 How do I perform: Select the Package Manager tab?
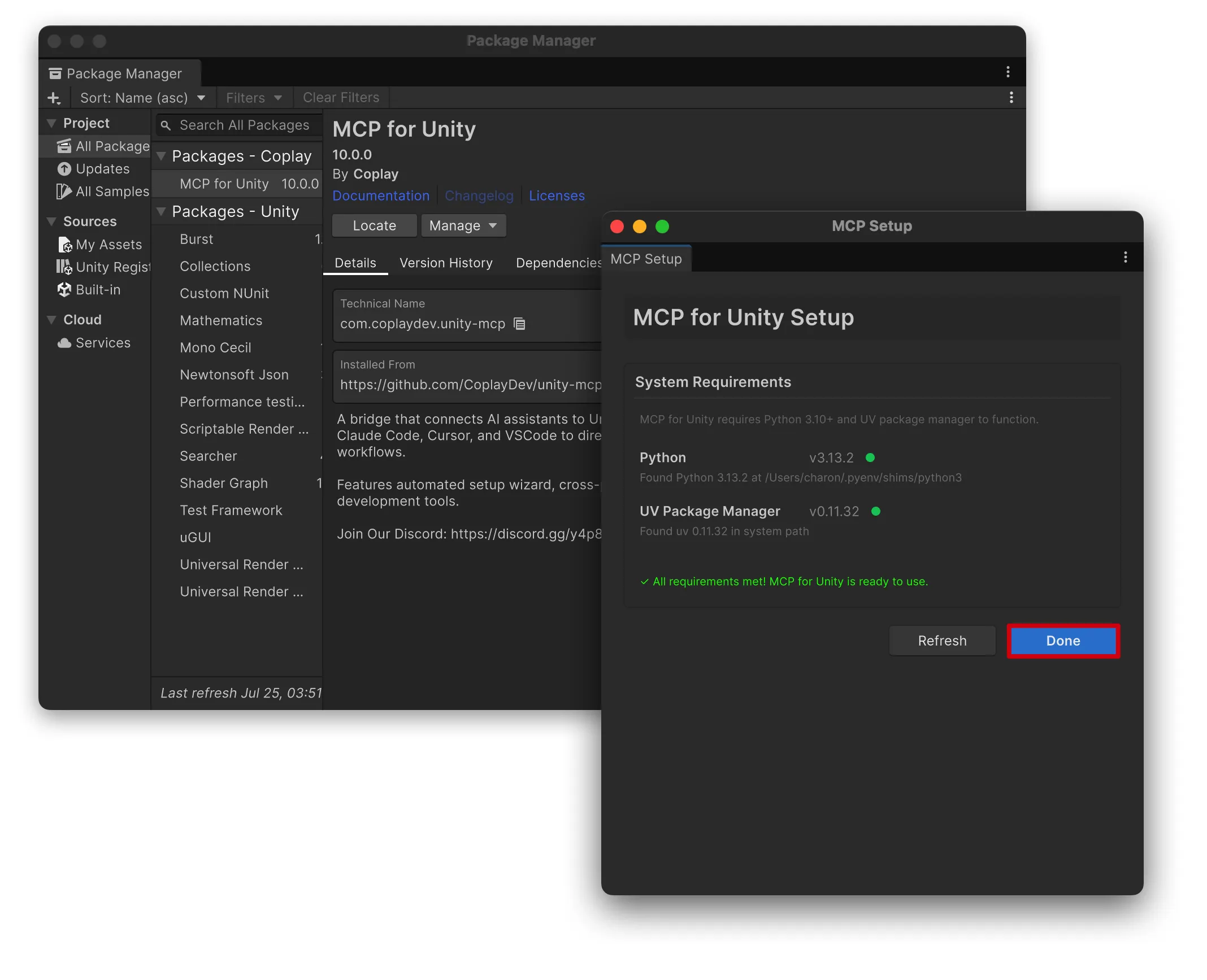[120, 73]
